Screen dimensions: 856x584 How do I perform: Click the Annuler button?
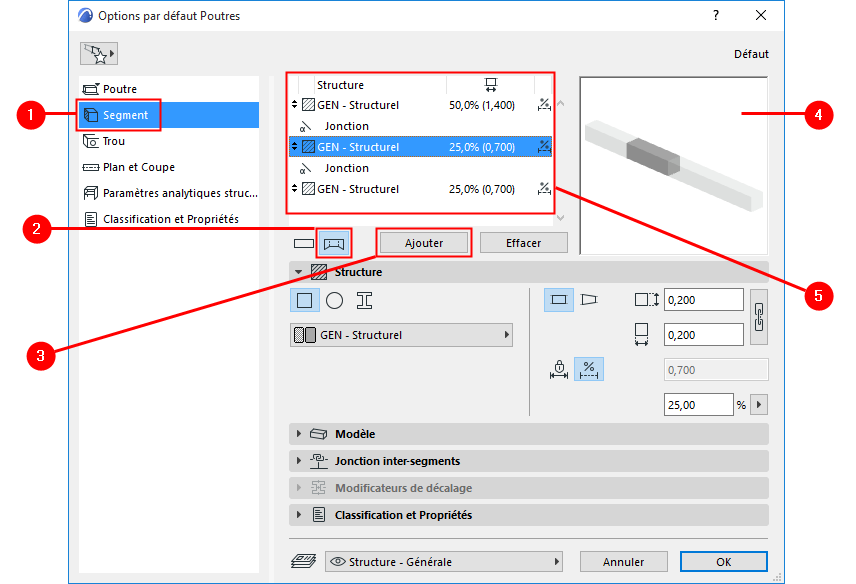[x=623, y=562]
